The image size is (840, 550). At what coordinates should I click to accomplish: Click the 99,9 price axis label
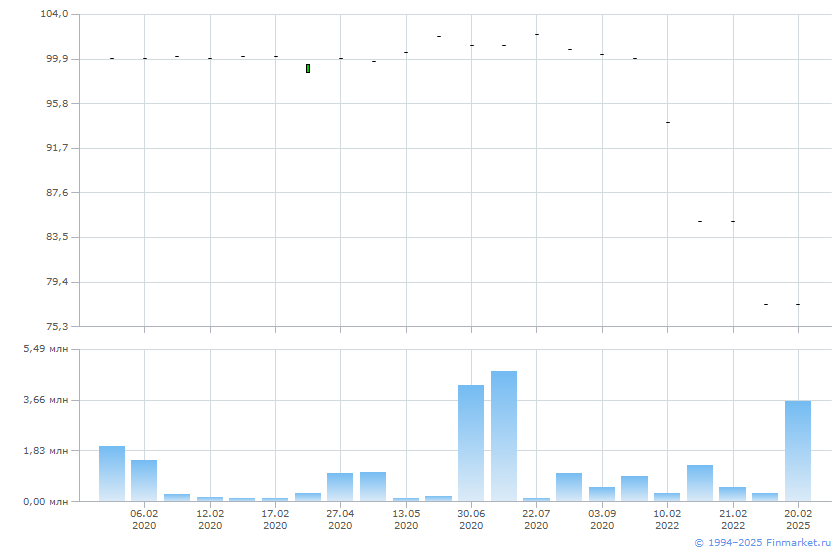(57, 59)
